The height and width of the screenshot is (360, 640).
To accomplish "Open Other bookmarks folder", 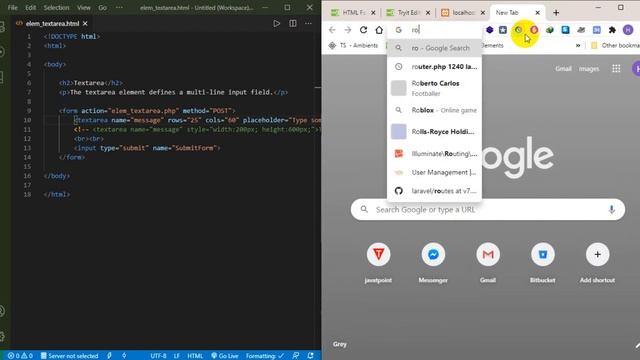I will coord(616,45).
